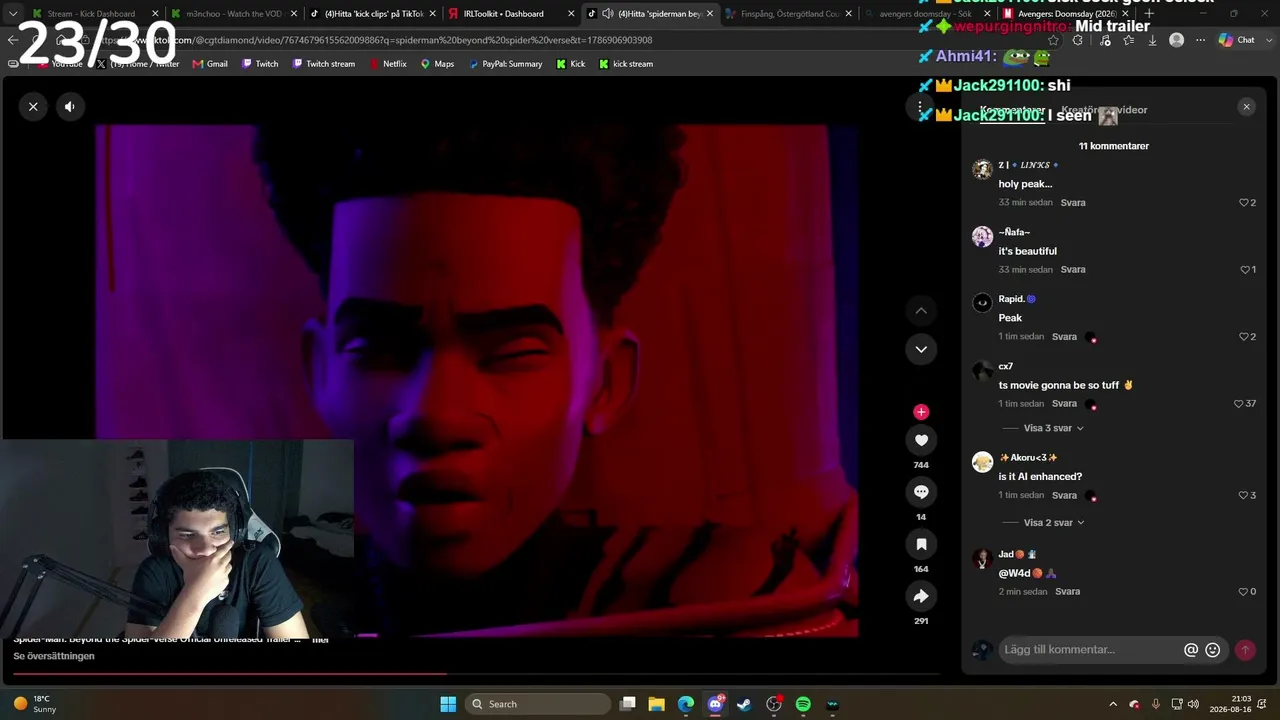Open the weather widget showing 18°C Sunny
The image size is (1280, 720).
tap(35, 704)
